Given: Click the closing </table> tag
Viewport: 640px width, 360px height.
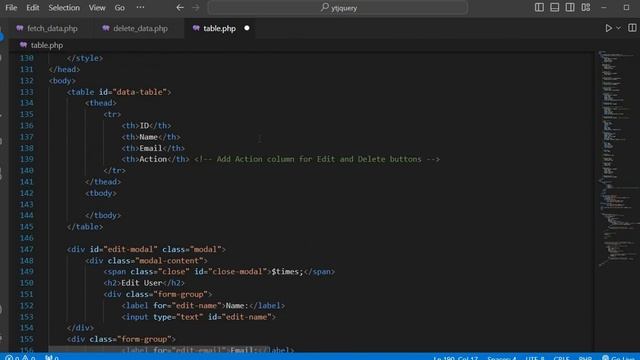Looking at the screenshot, I should [85, 227].
